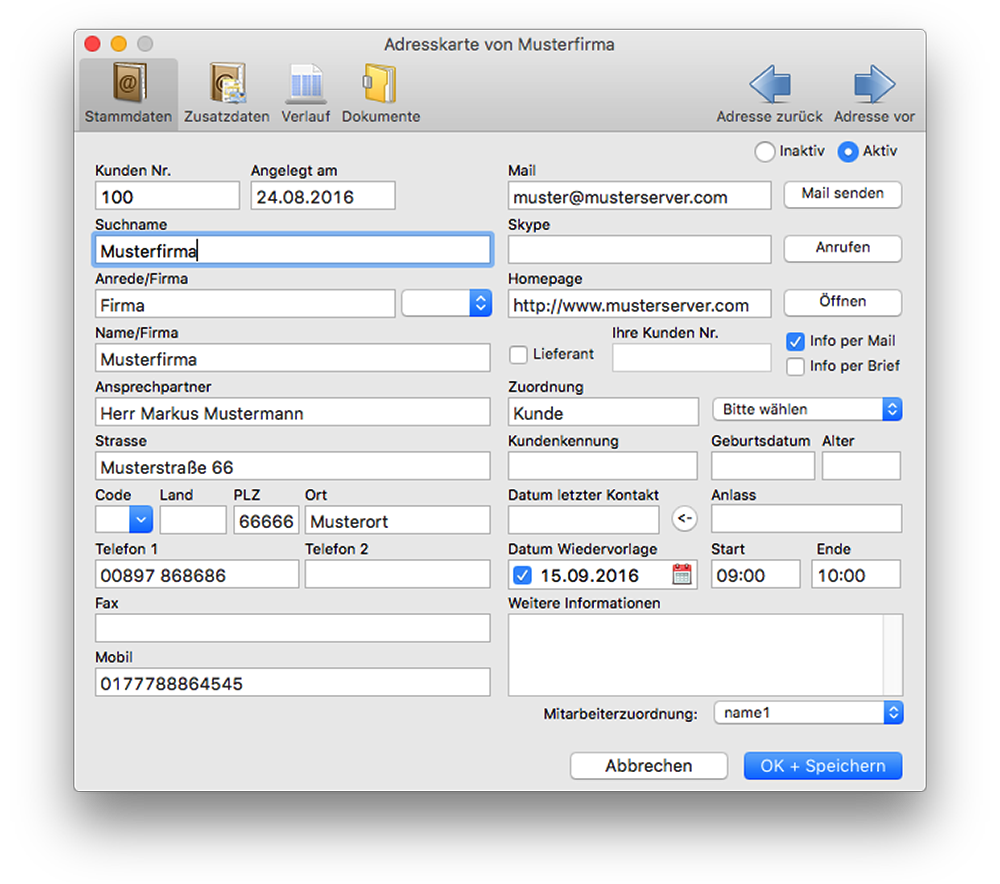Open the Stammdaten address book icon
Image resolution: width=1000 pixels, height=884 pixels.
click(129, 83)
